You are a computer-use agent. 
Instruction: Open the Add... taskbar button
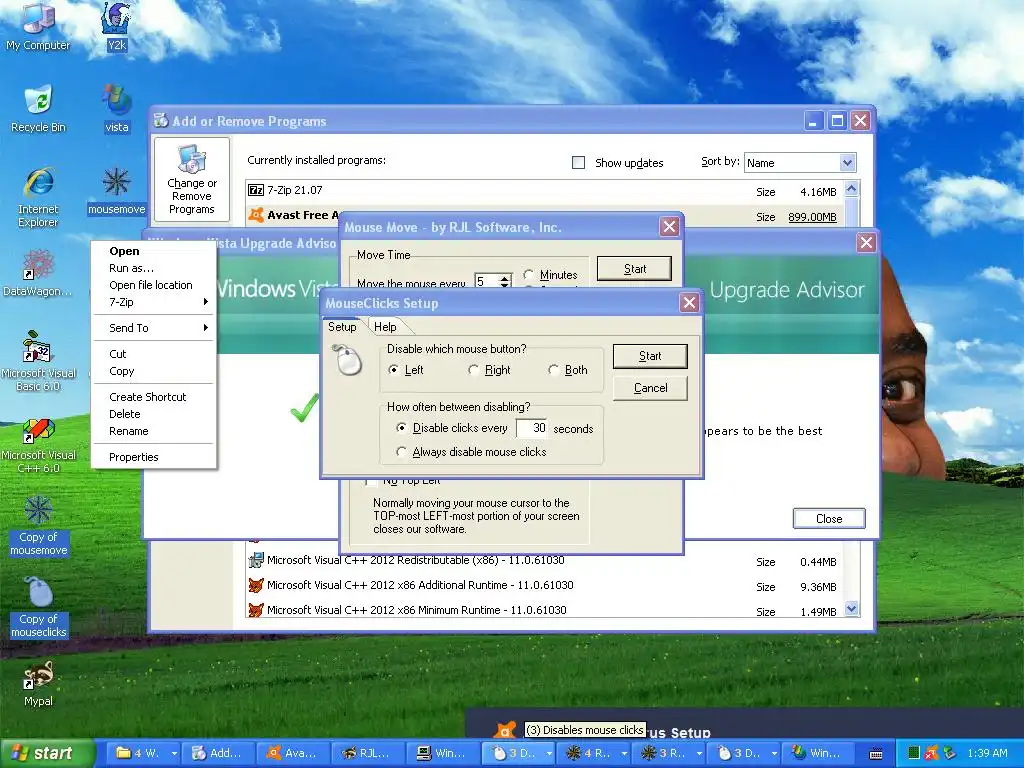coord(217,753)
